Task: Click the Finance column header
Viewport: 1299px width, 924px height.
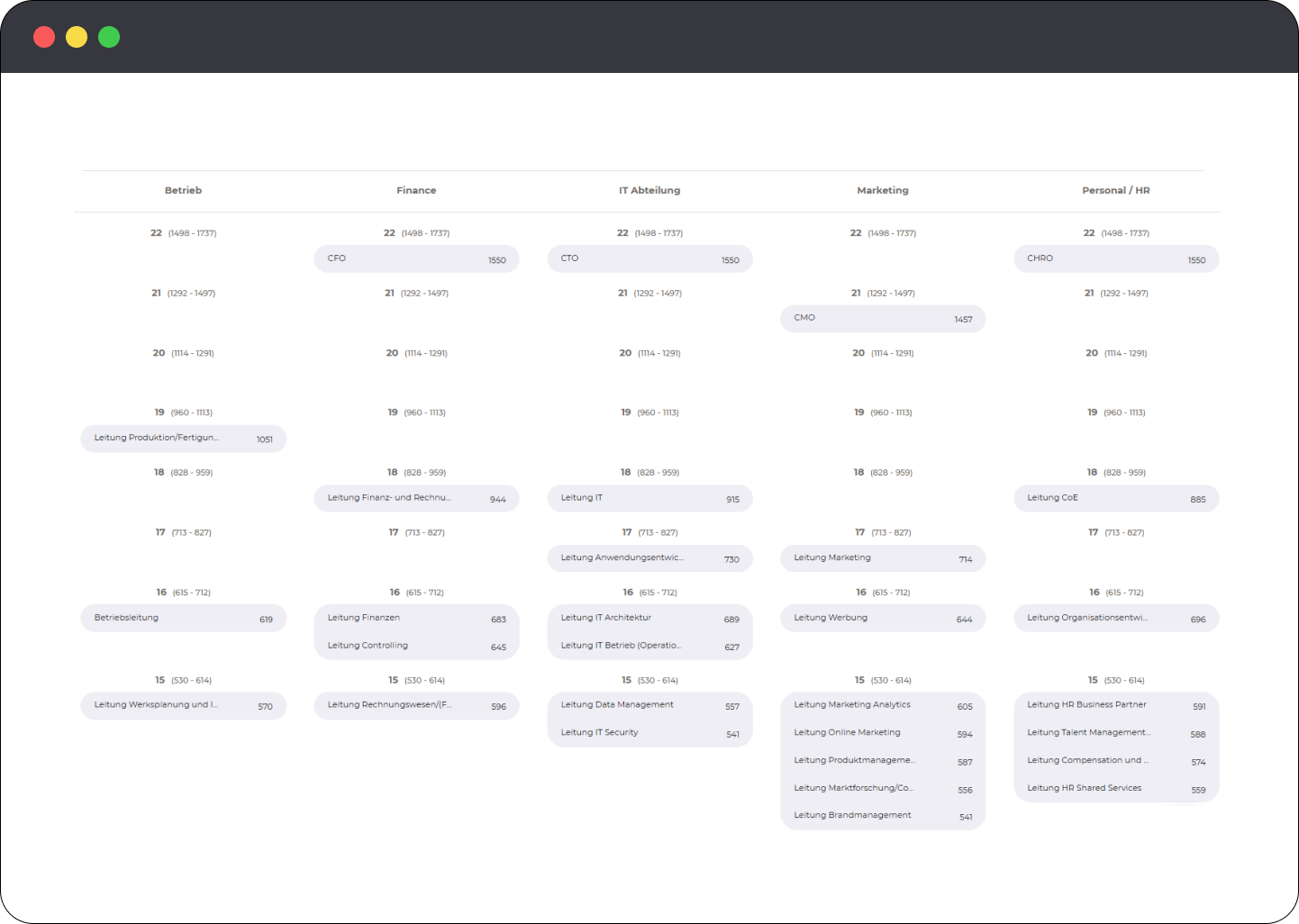Action: [x=416, y=190]
